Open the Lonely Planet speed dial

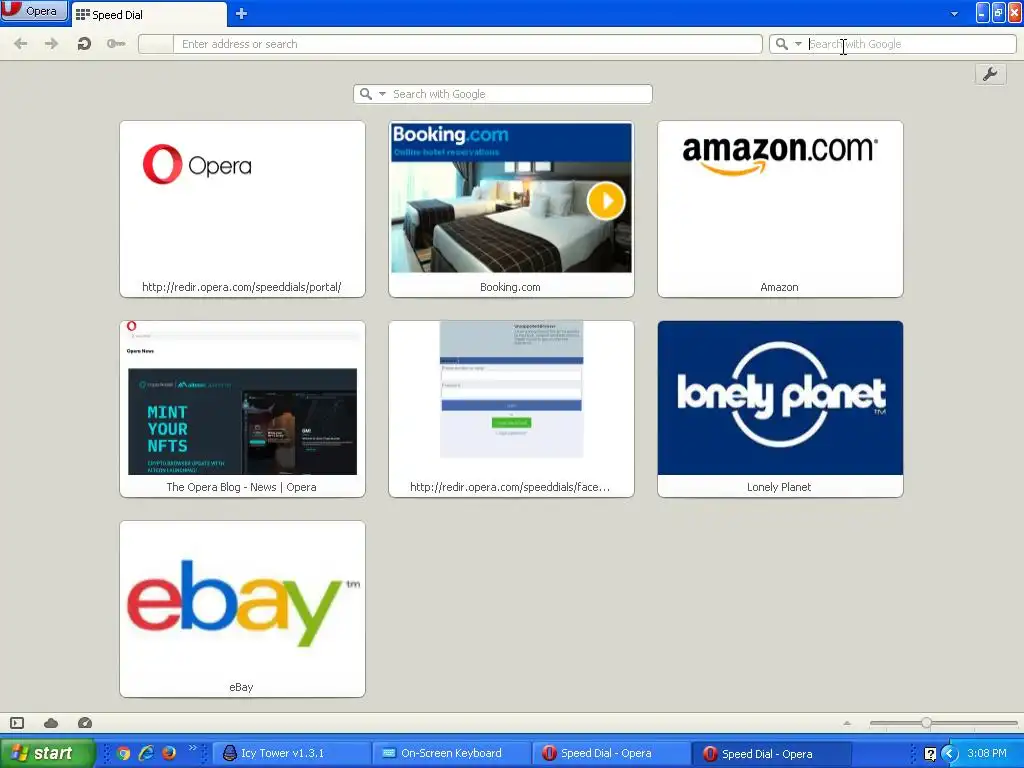click(780, 409)
